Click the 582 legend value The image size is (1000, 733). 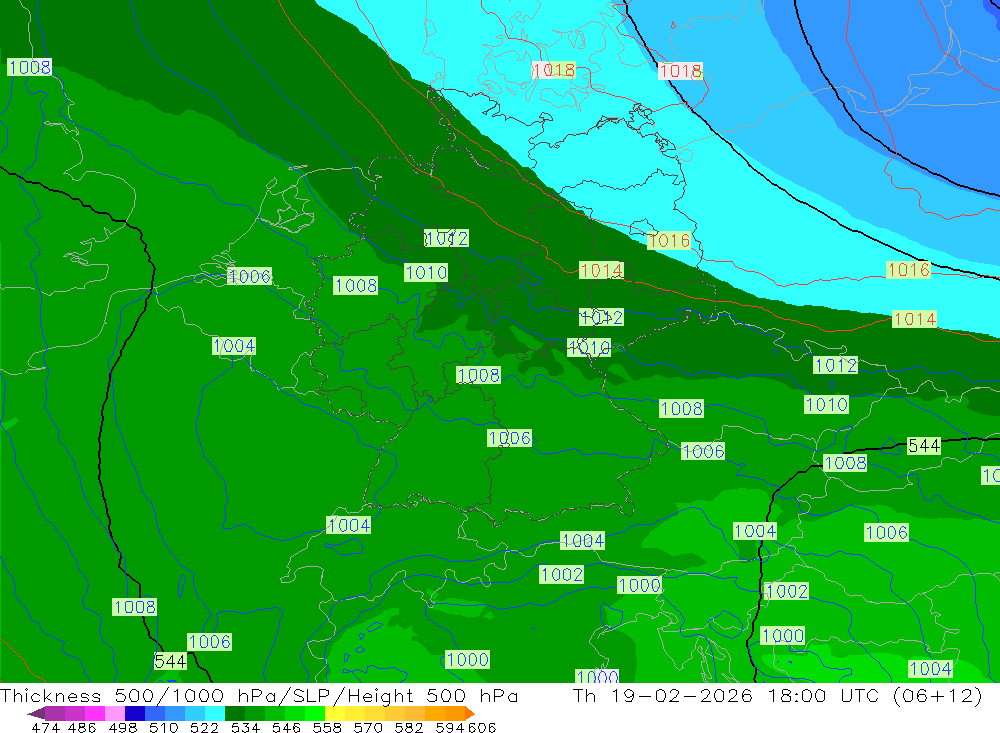click(409, 727)
